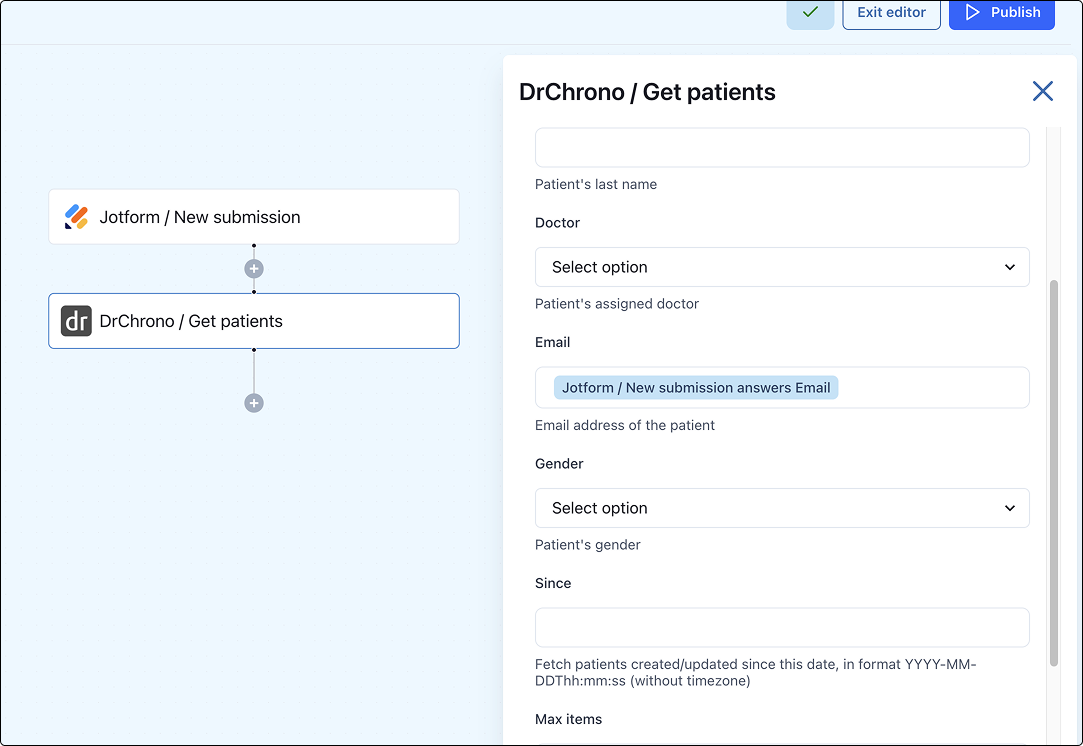This screenshot has width=1083, height=746.
Task: Click the Jotform logo icon in trigger node
Action: click(x=76, y=217)
